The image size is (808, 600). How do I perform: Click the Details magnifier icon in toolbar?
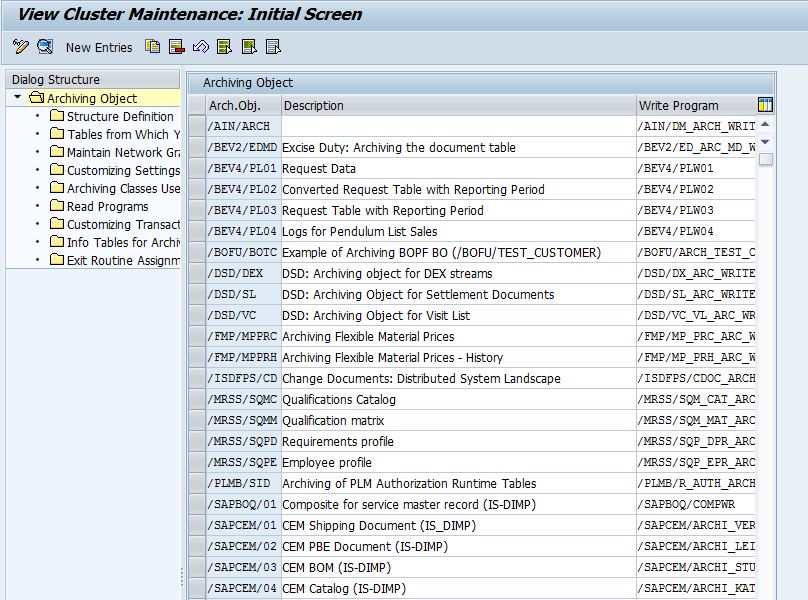45,47
